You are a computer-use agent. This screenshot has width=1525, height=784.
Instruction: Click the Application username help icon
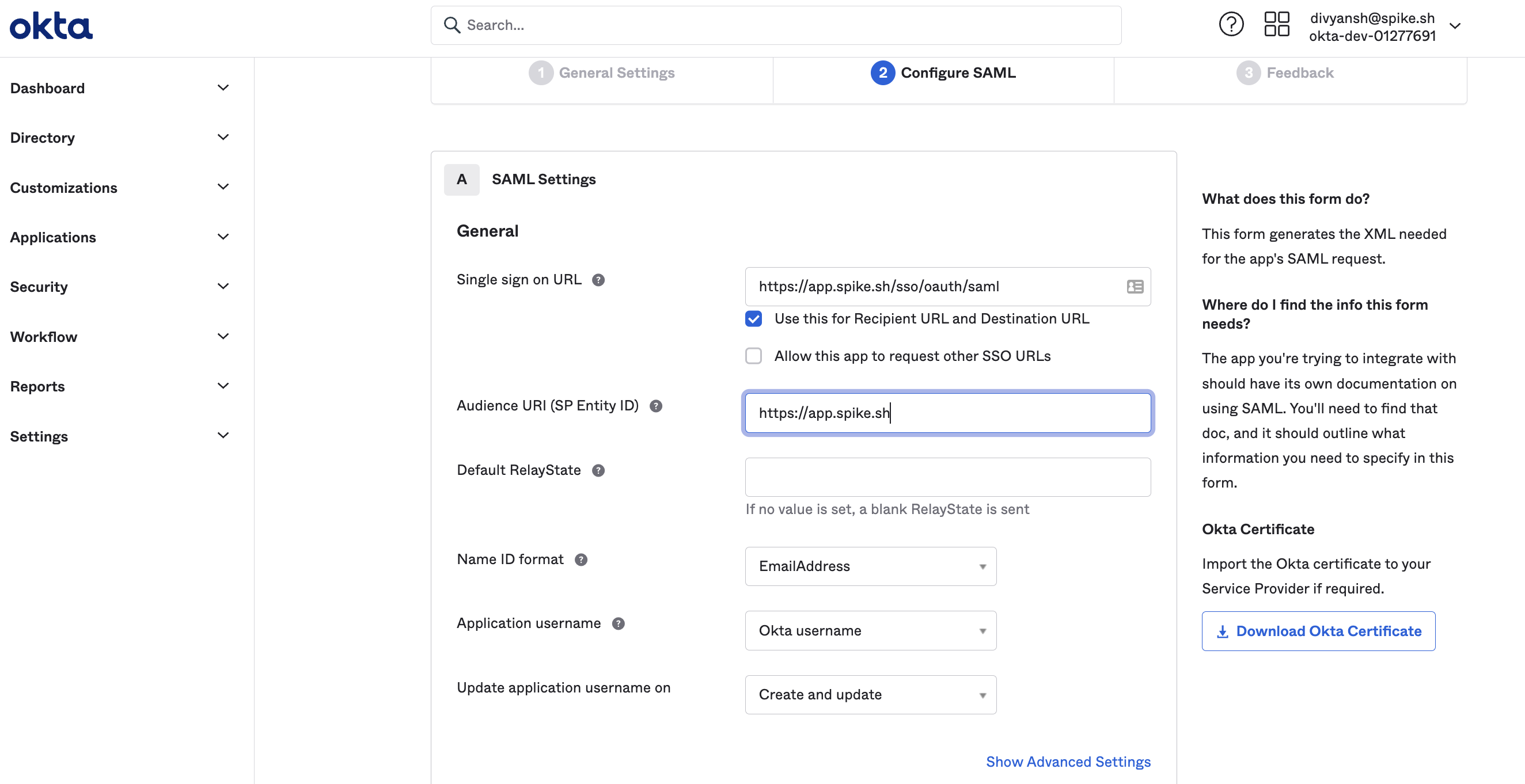(619, 623)
